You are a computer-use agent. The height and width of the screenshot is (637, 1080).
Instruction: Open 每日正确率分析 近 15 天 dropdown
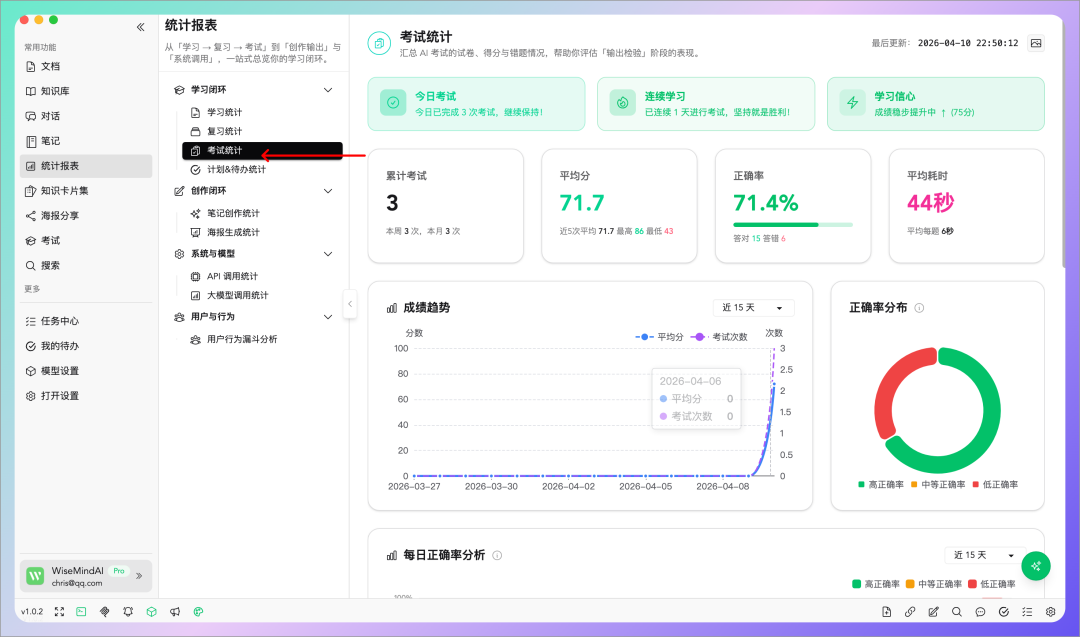[x=985, y=555]
